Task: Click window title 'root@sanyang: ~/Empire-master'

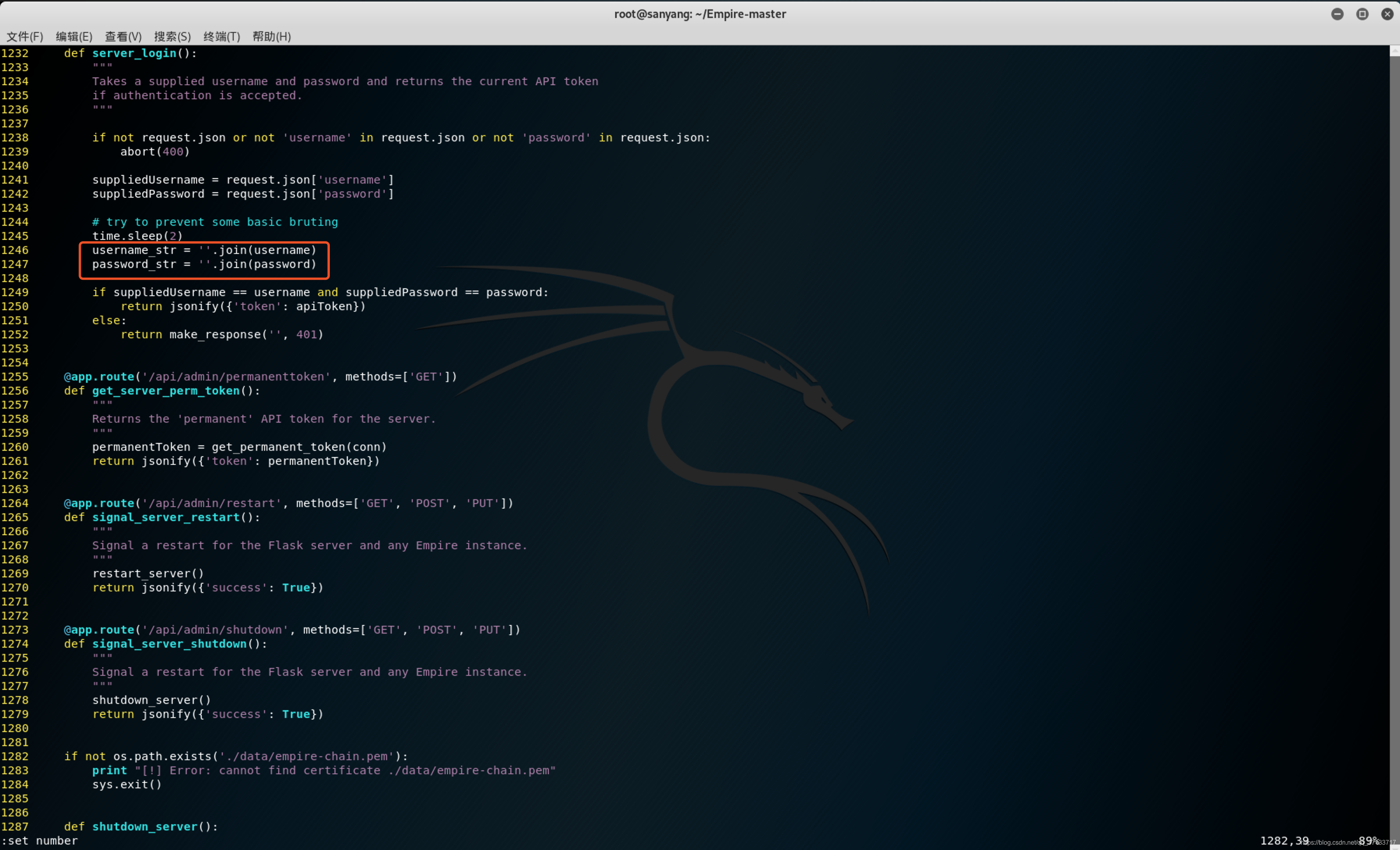Action: [700, 14]
